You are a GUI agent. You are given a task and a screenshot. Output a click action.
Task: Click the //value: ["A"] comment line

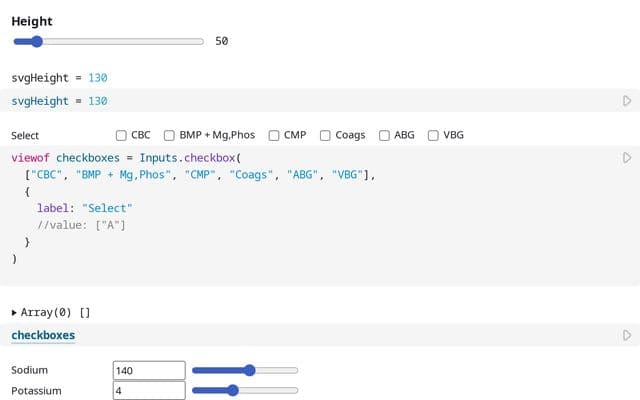[x=81, y=225]
